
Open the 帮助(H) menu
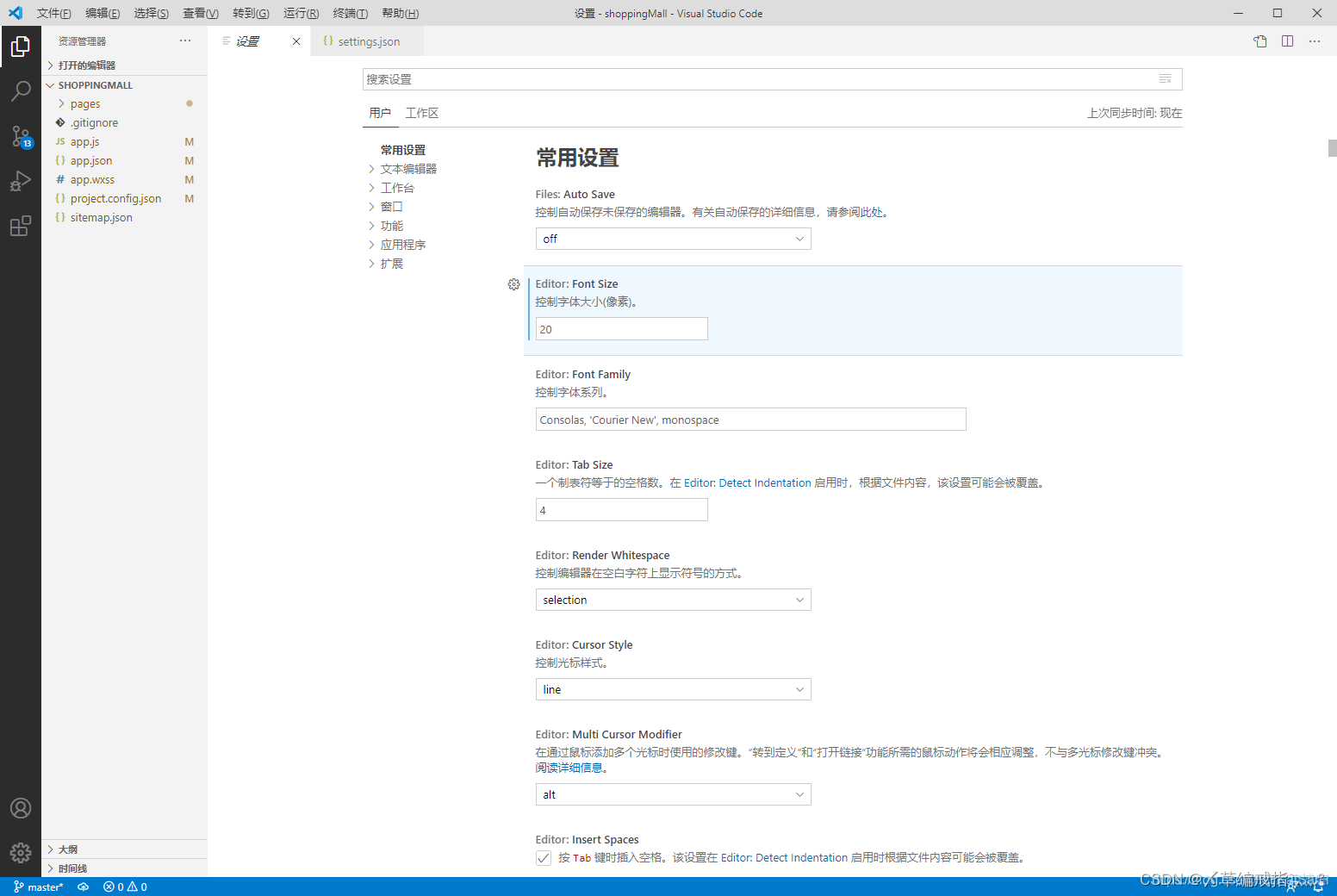(x=400, y=13)
